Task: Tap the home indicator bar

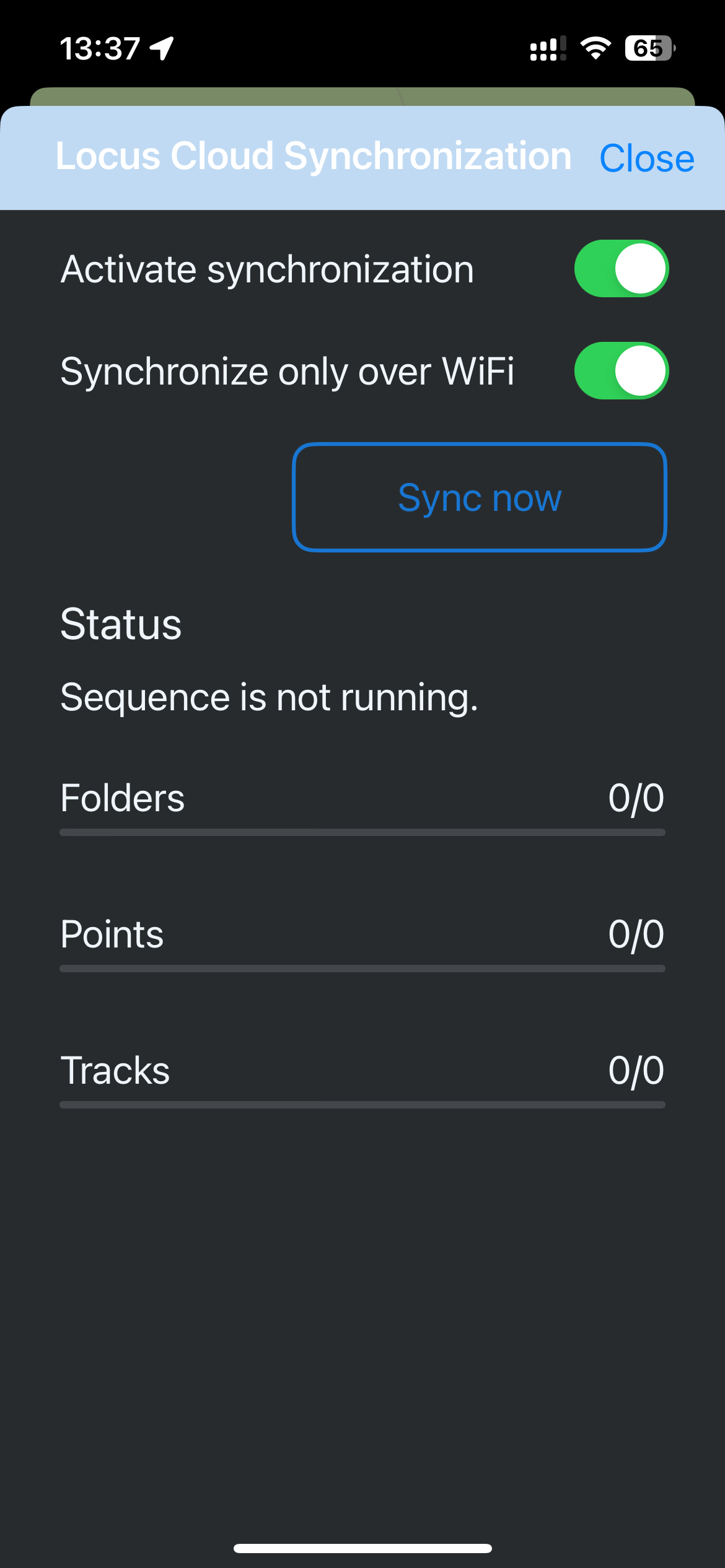Action: click(362, 1548)
